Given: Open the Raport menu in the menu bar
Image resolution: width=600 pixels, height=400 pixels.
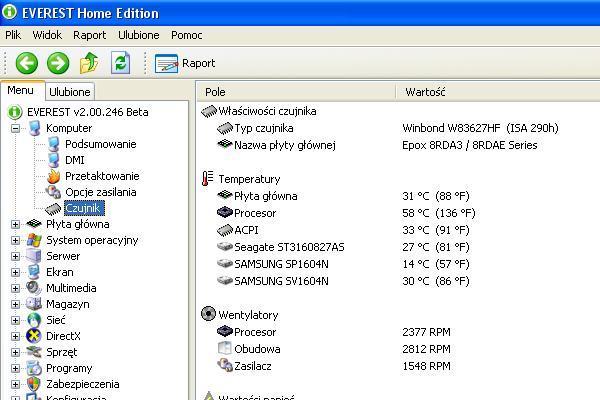Looking at the screenshot, I should point(90,35).
